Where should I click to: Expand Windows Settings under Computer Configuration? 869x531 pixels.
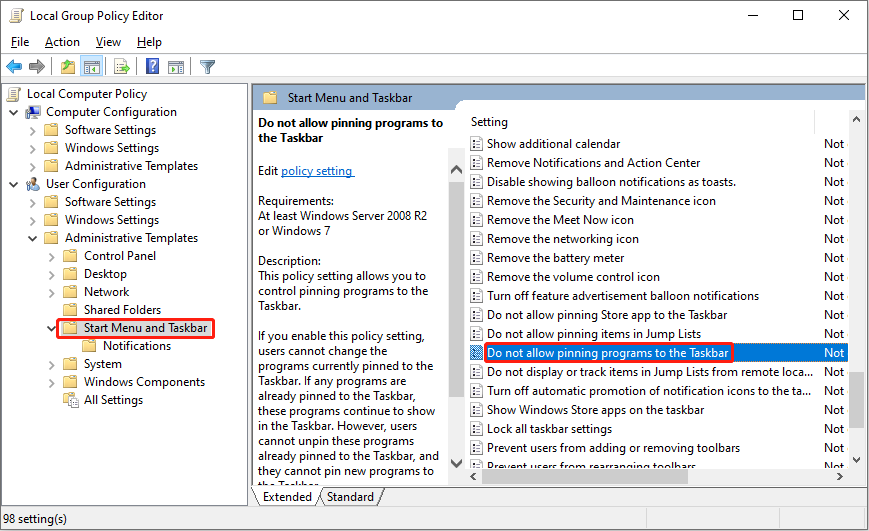[x=33, y=149]
